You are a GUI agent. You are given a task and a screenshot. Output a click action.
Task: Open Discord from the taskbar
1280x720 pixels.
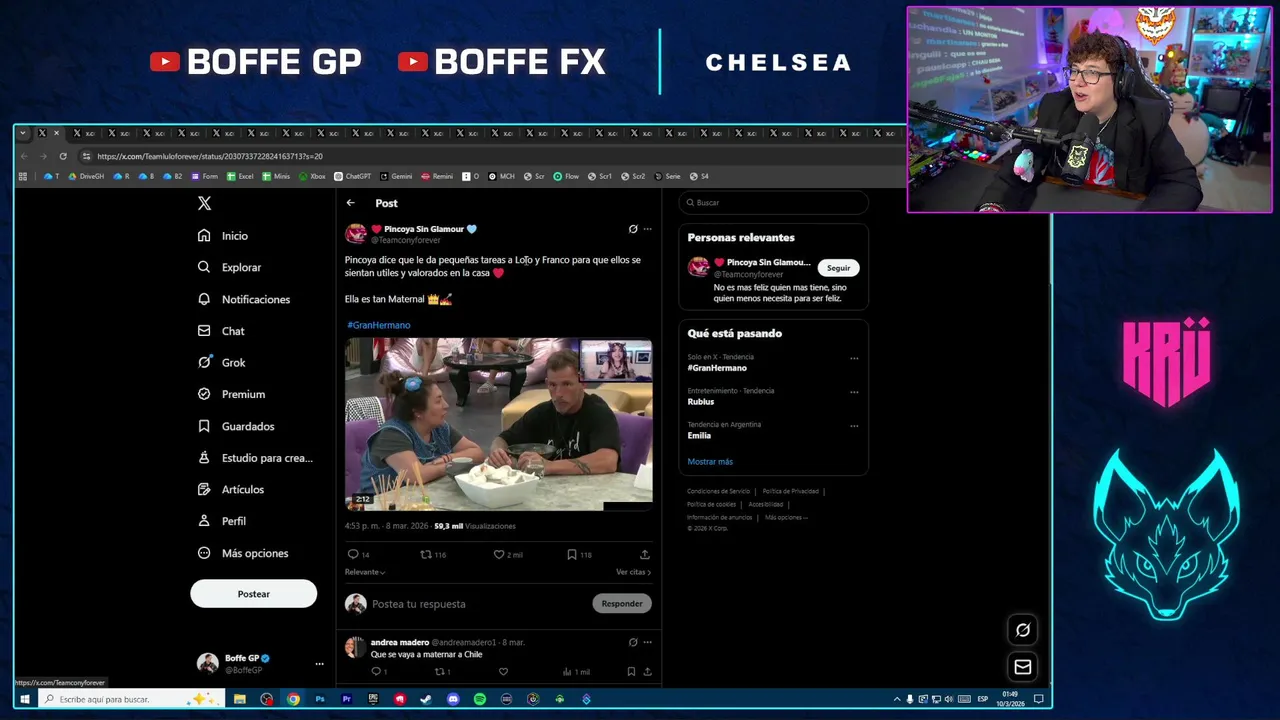453,699
